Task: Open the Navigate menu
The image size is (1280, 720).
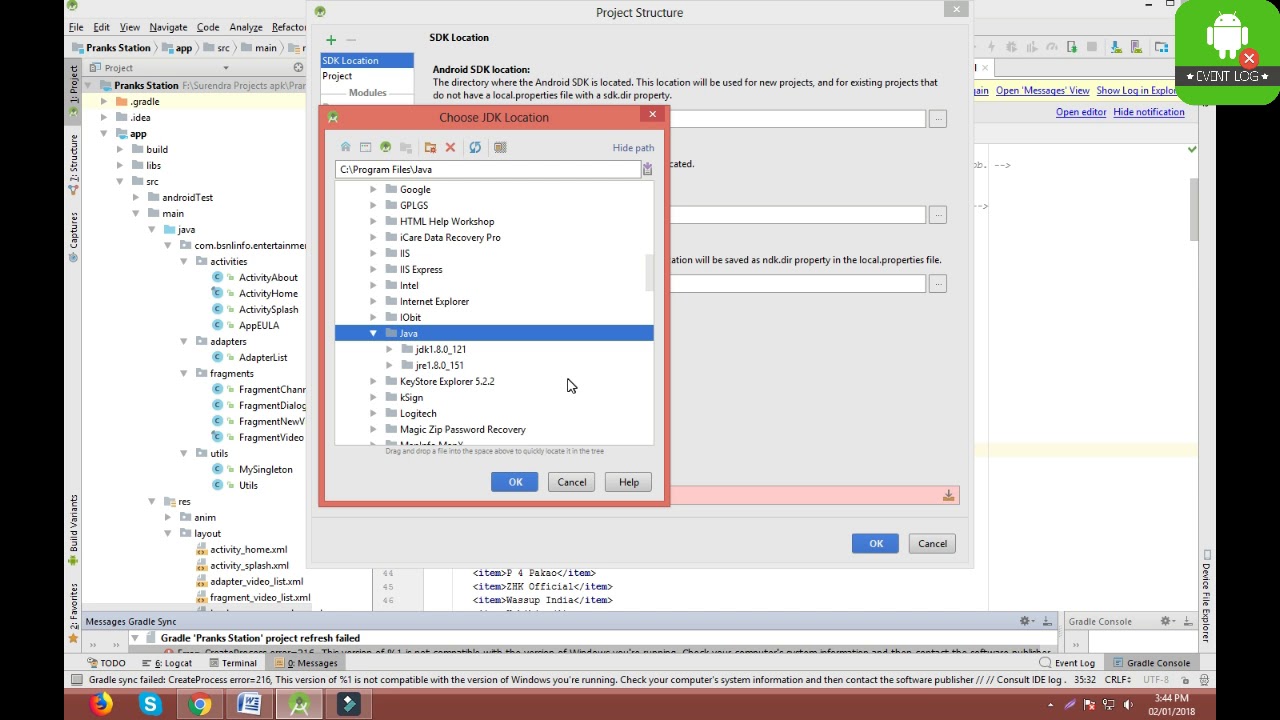Action: pos(168,27)
